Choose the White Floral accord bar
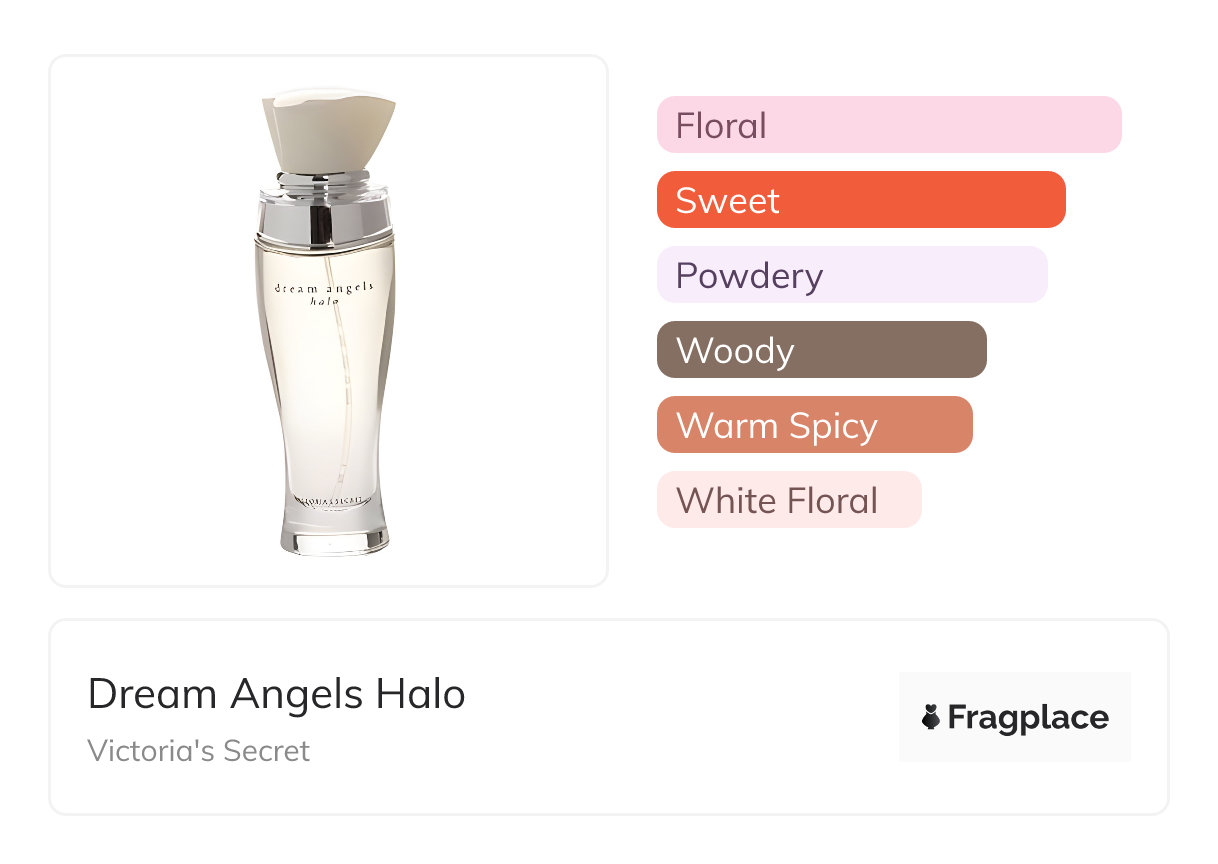1218x864 pixels. pyautogui.click(x=789, y=500)
